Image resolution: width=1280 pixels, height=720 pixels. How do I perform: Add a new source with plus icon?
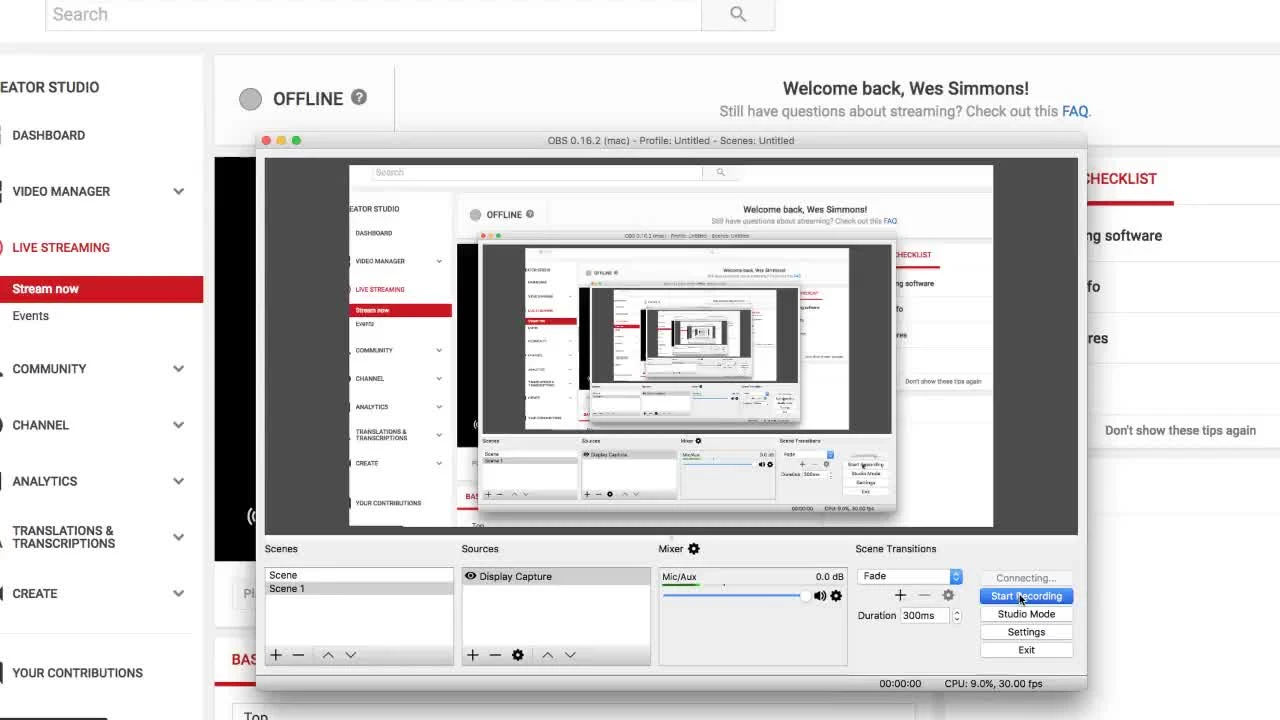[x=473, y=655]
